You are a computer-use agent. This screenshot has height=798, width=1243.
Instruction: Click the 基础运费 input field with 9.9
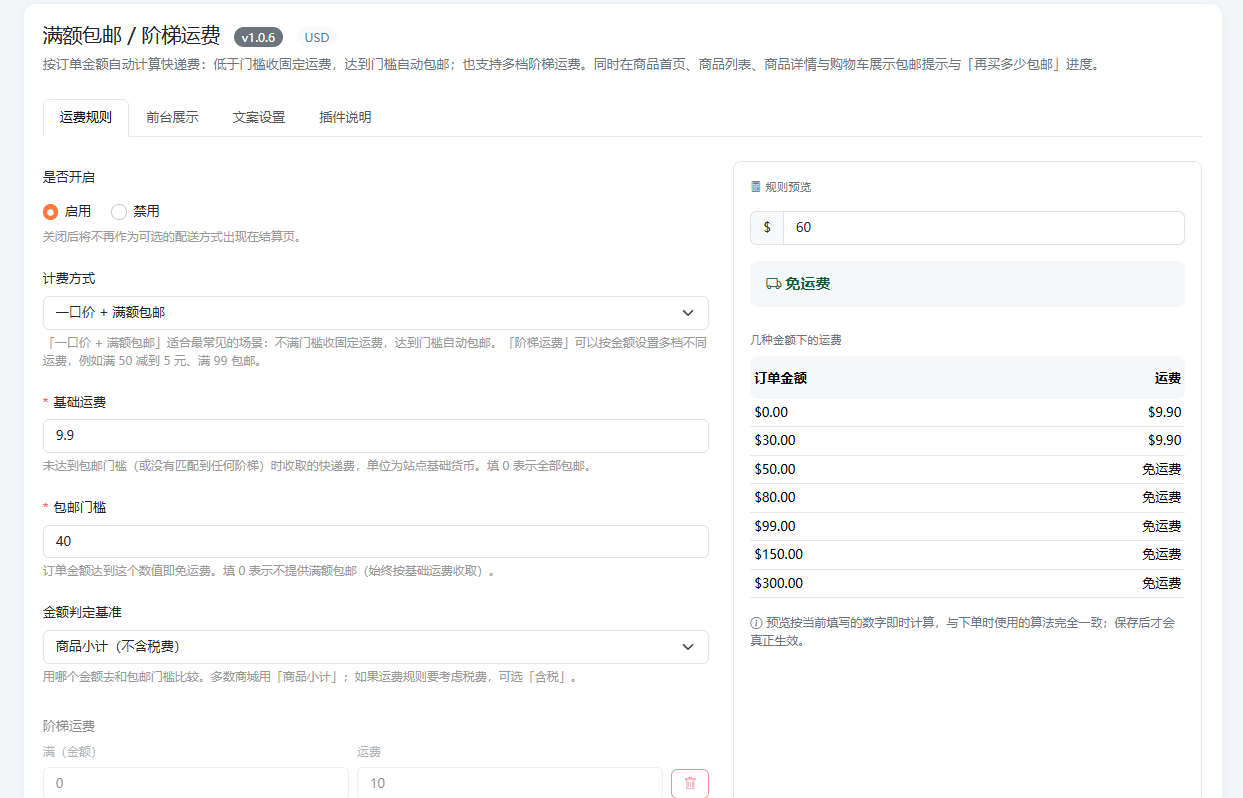[376, 436]
